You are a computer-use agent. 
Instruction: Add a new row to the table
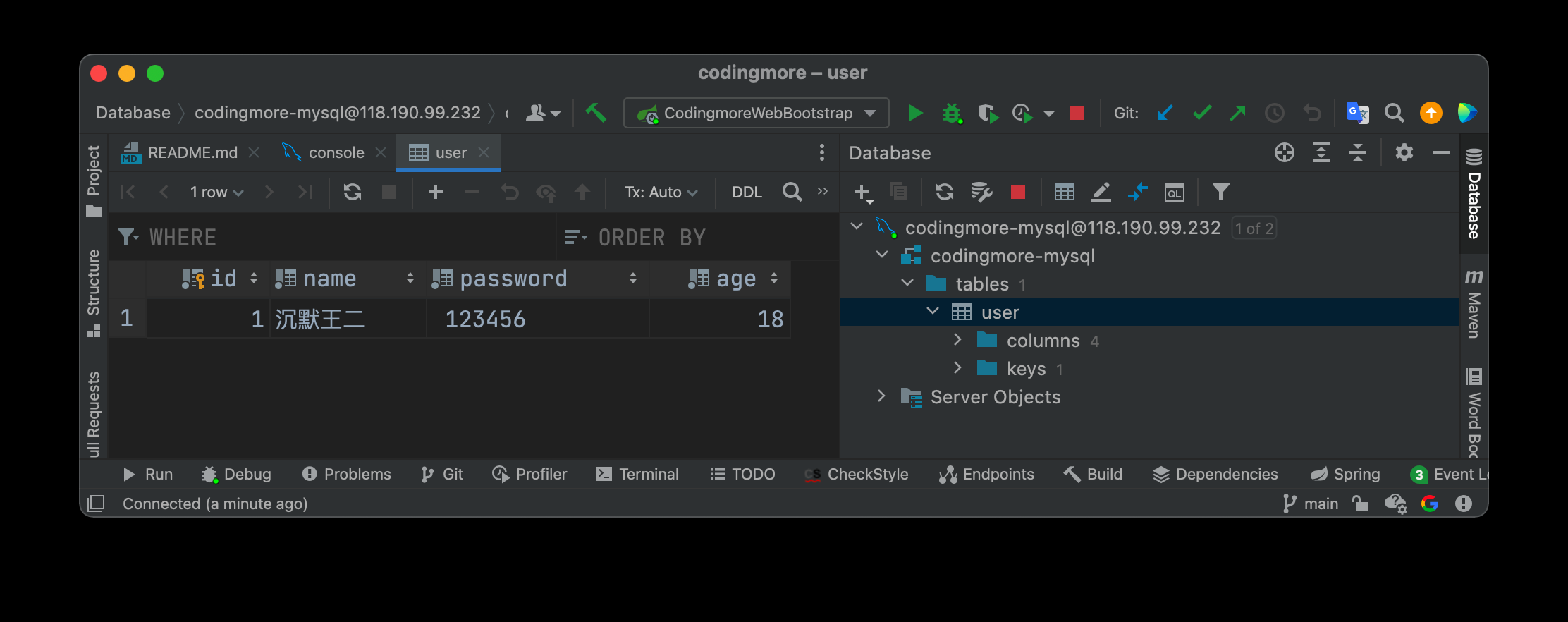click(x=436, y=192)
